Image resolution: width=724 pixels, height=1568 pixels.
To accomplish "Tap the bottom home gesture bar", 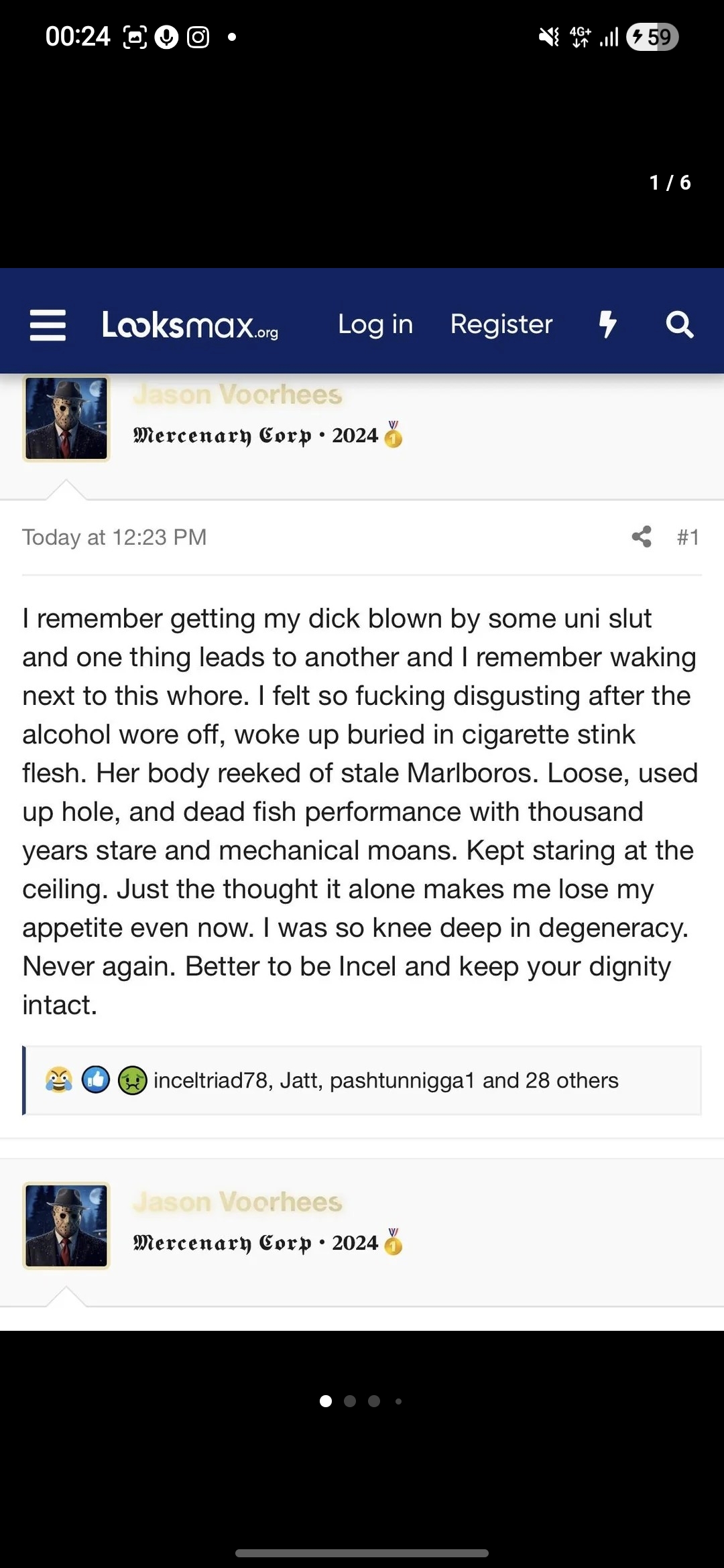I will (362, 1553).
